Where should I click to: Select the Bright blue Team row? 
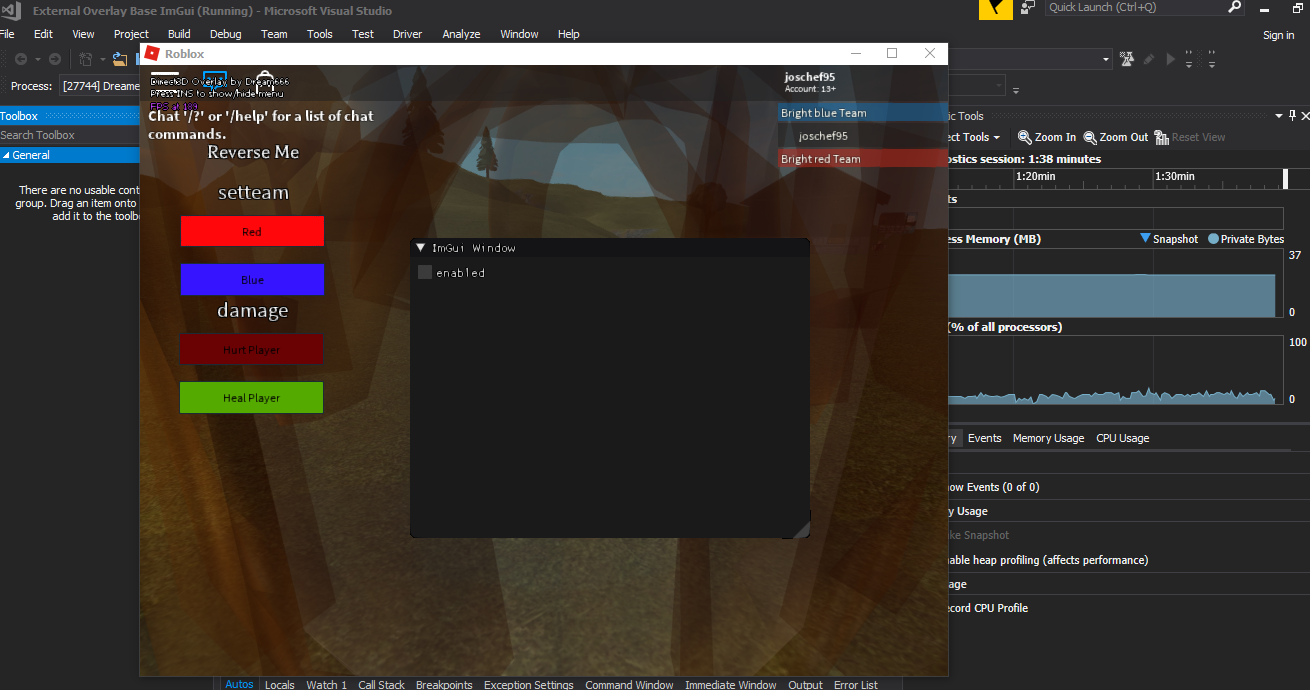click(x=862, y=113)
